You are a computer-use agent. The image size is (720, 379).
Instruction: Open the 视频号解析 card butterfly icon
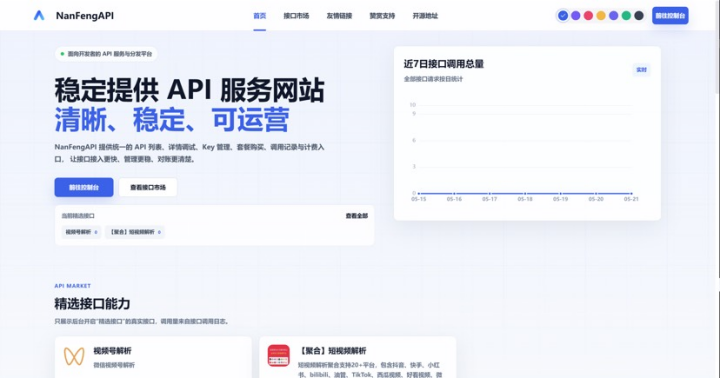click(74, 356)
